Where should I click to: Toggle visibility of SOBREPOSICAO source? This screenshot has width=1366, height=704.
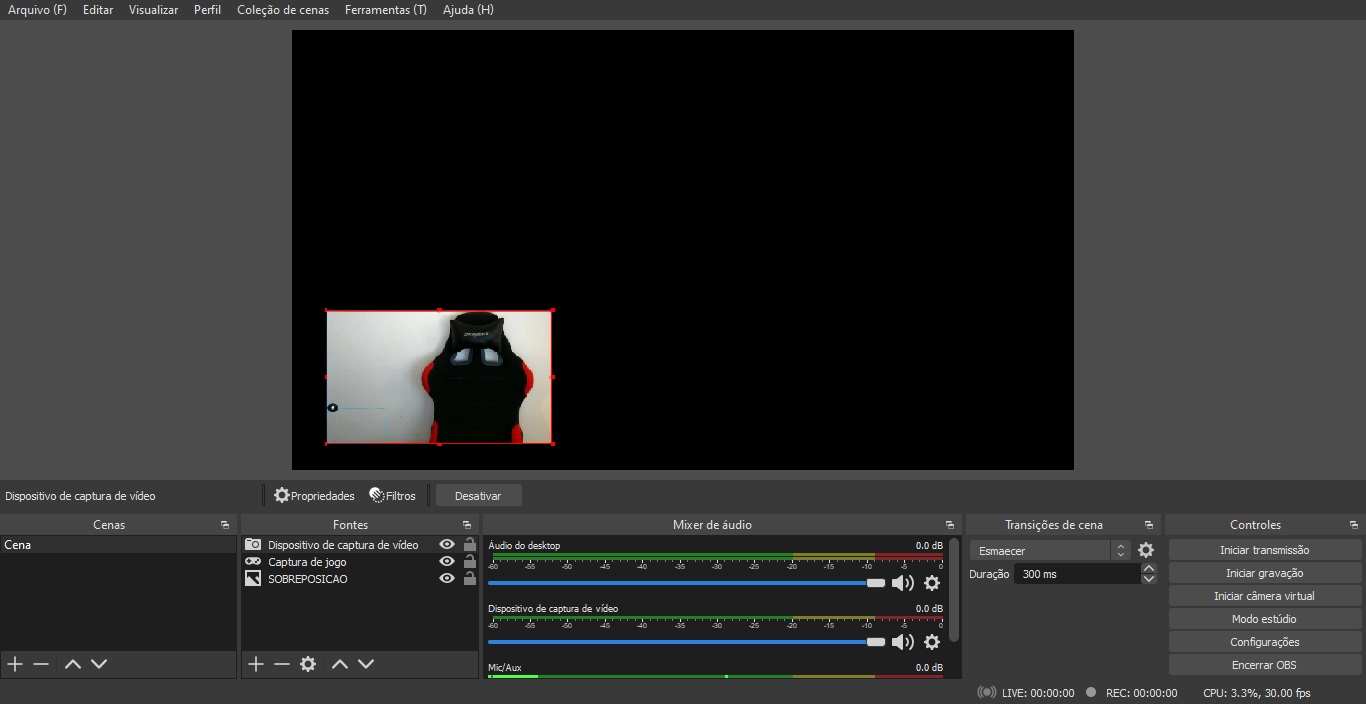click(447, 579)
